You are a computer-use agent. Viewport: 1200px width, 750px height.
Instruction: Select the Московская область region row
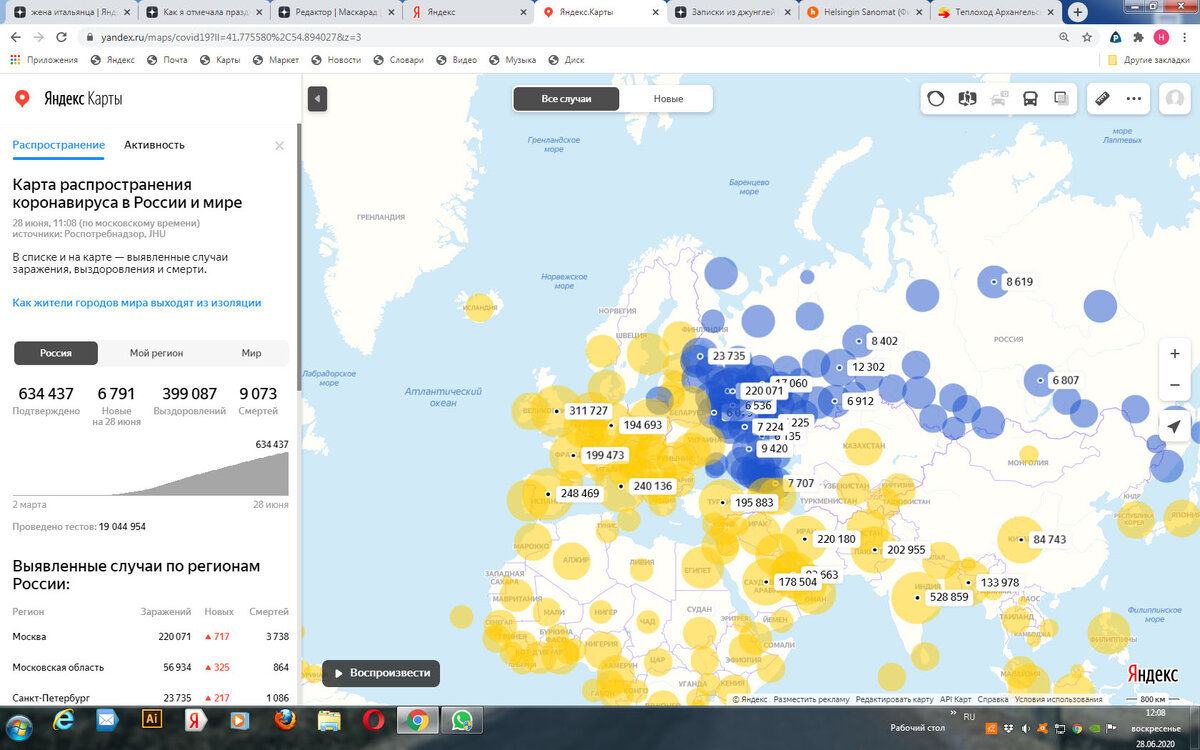click(x=150, y=667)
